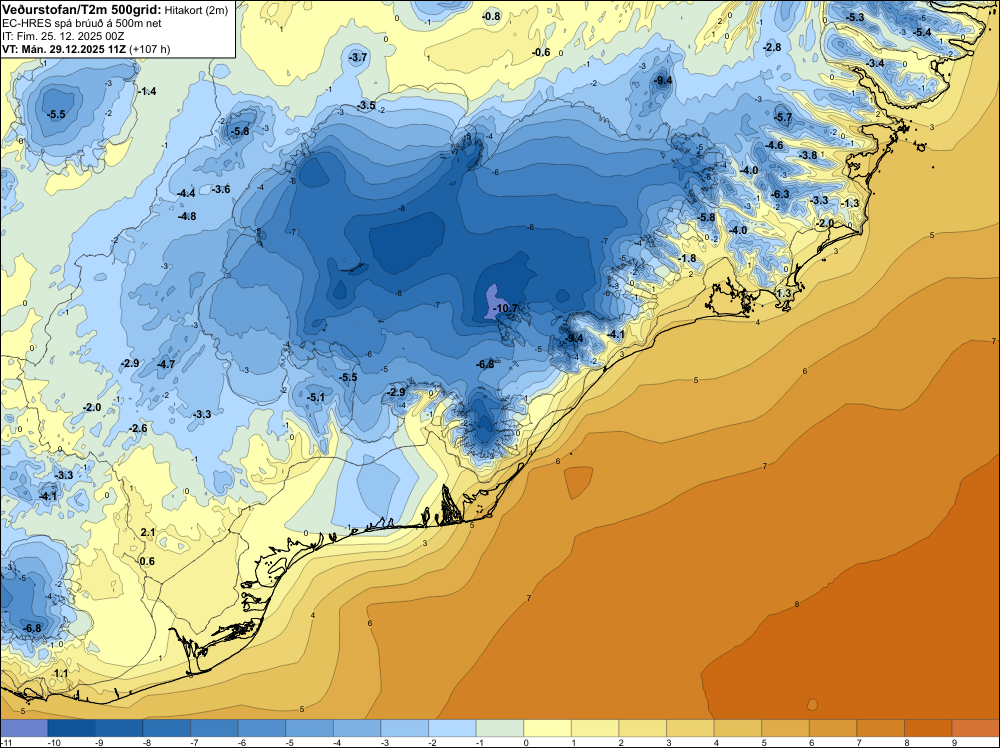
Task: Click the -5.1 temperature label
Action: (x=316, y=397)
